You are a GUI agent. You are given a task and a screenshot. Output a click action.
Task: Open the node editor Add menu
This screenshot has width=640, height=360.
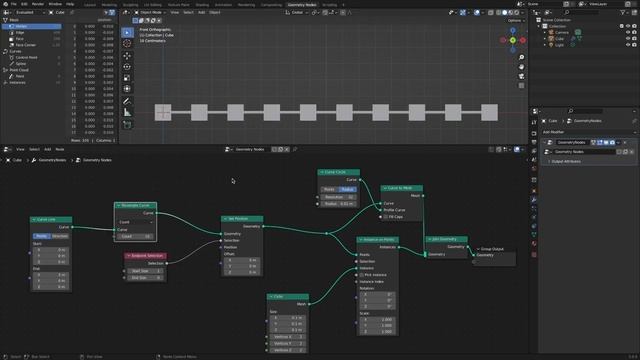47,149
